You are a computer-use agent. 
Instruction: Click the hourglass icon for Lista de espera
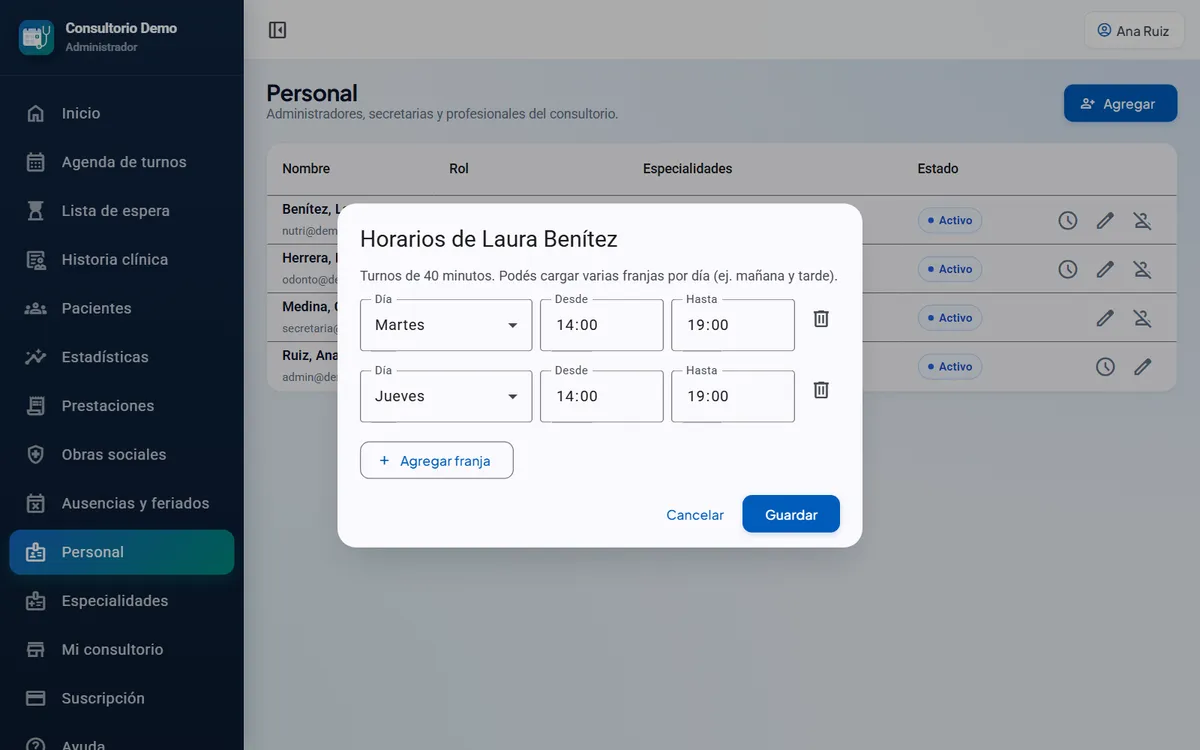[x=36, y=211]
